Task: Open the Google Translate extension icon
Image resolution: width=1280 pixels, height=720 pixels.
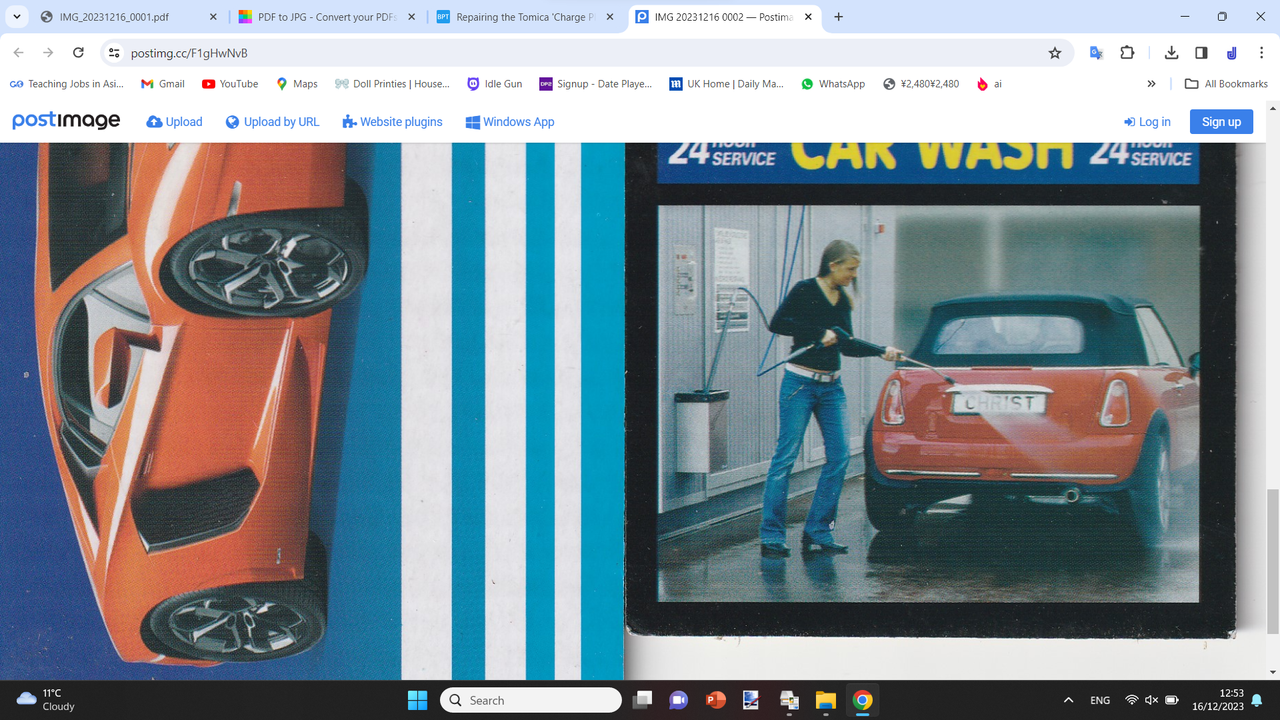Action: [1096, 53]
